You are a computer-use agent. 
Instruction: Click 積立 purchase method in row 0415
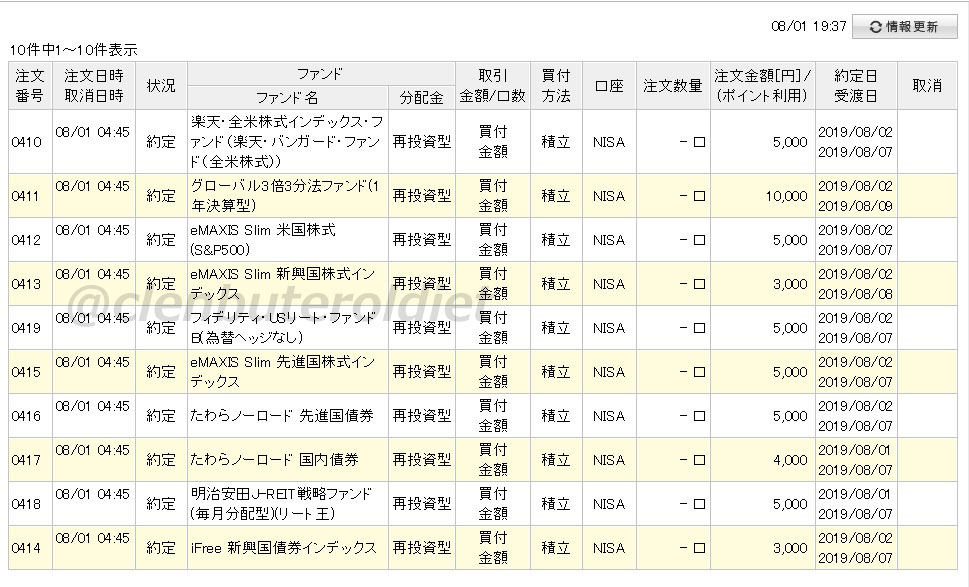click(556, 372)
